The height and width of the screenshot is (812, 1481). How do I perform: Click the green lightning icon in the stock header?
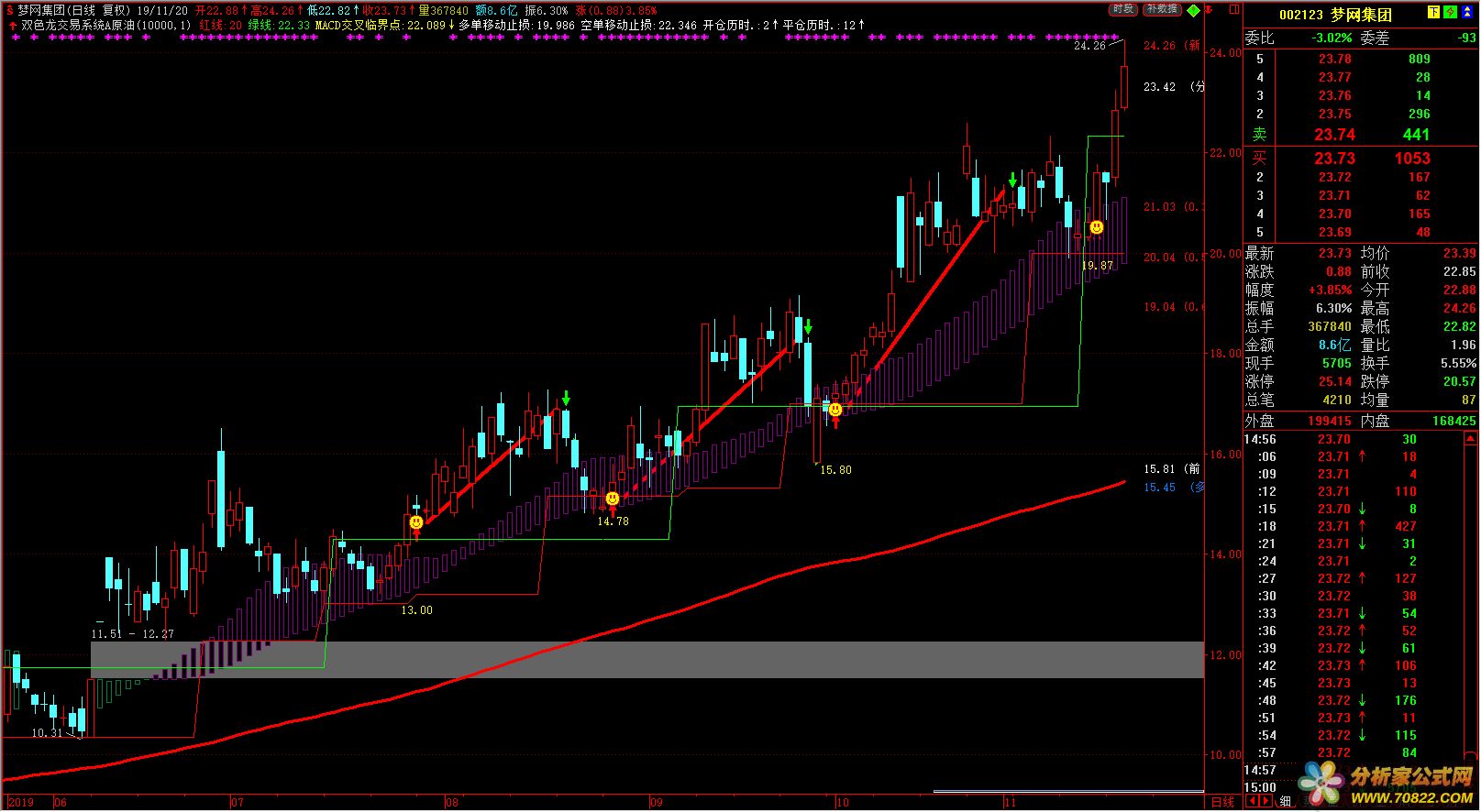(x=1449, y=13)
